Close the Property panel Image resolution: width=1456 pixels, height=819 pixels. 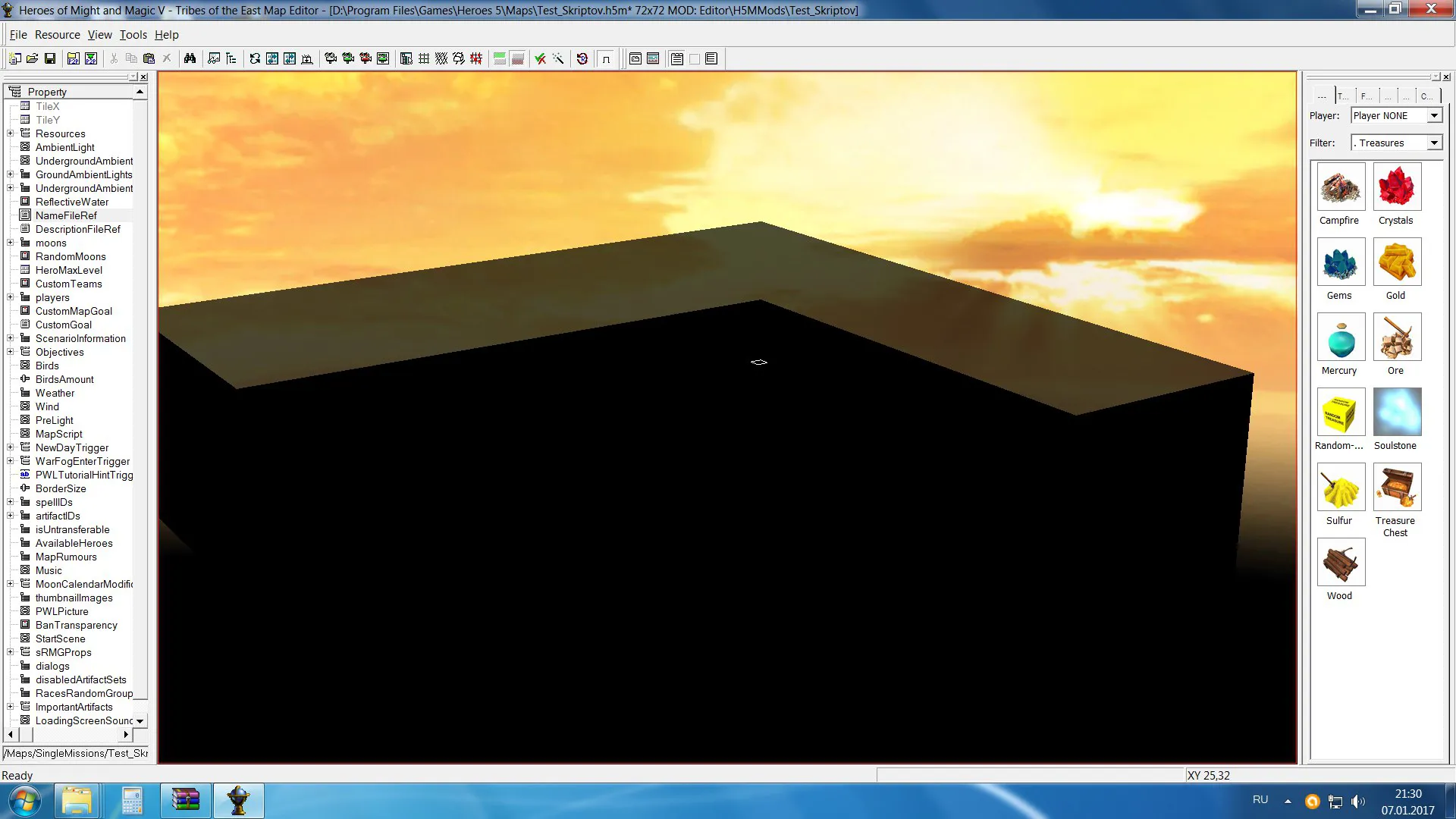click(143, 77)
